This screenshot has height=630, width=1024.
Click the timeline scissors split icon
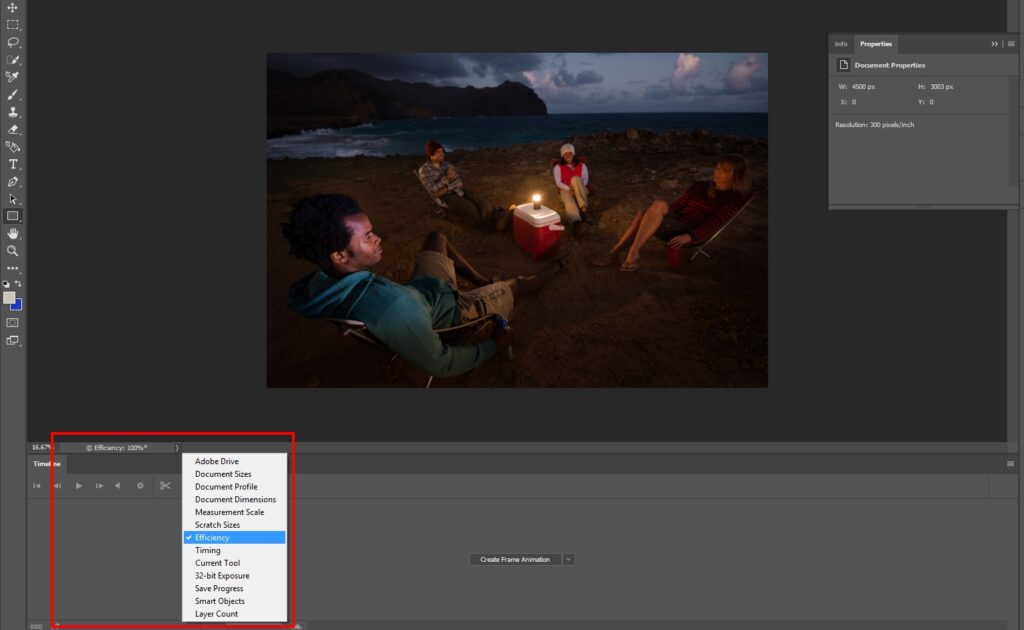pos(165,486)
